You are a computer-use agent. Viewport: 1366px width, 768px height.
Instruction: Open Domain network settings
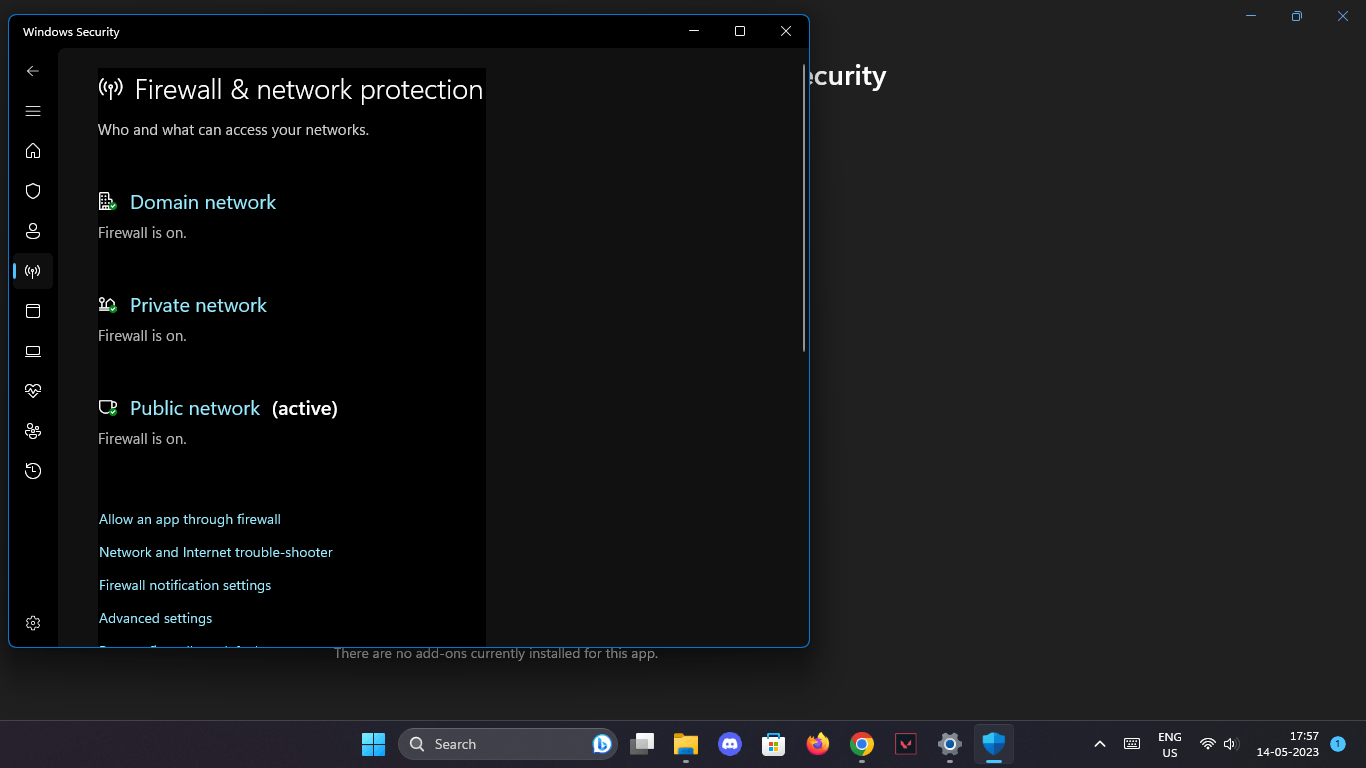[x=203, y=202]
